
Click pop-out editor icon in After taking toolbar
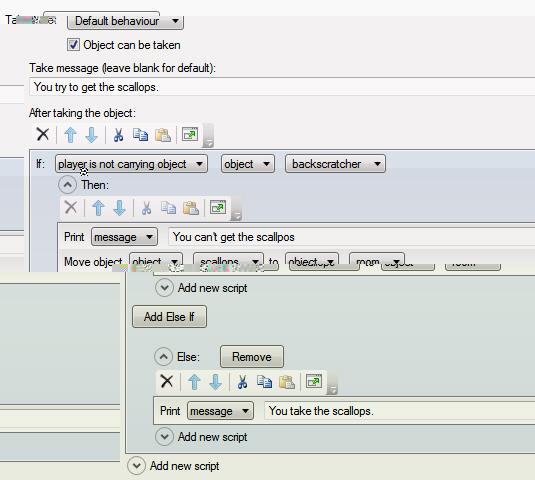190,134
